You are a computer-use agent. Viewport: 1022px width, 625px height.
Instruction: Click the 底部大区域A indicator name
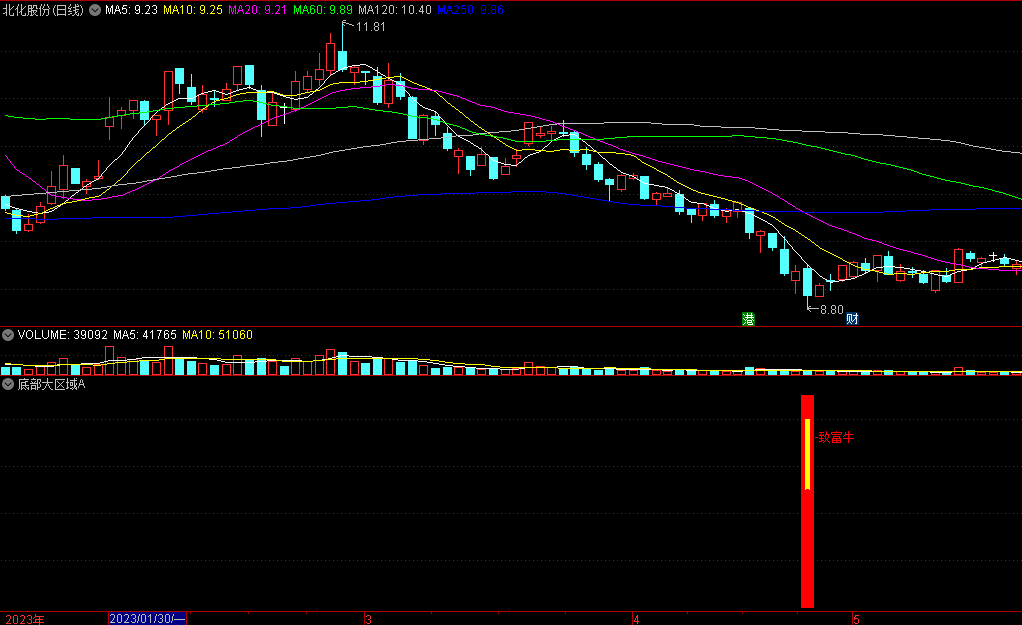[x=51, y=385]
